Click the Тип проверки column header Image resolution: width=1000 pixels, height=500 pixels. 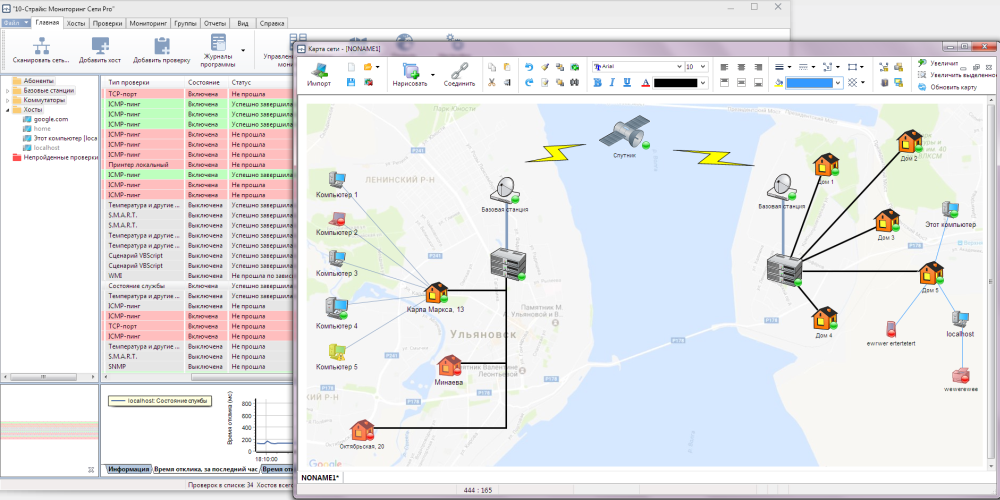pos(145,82)
